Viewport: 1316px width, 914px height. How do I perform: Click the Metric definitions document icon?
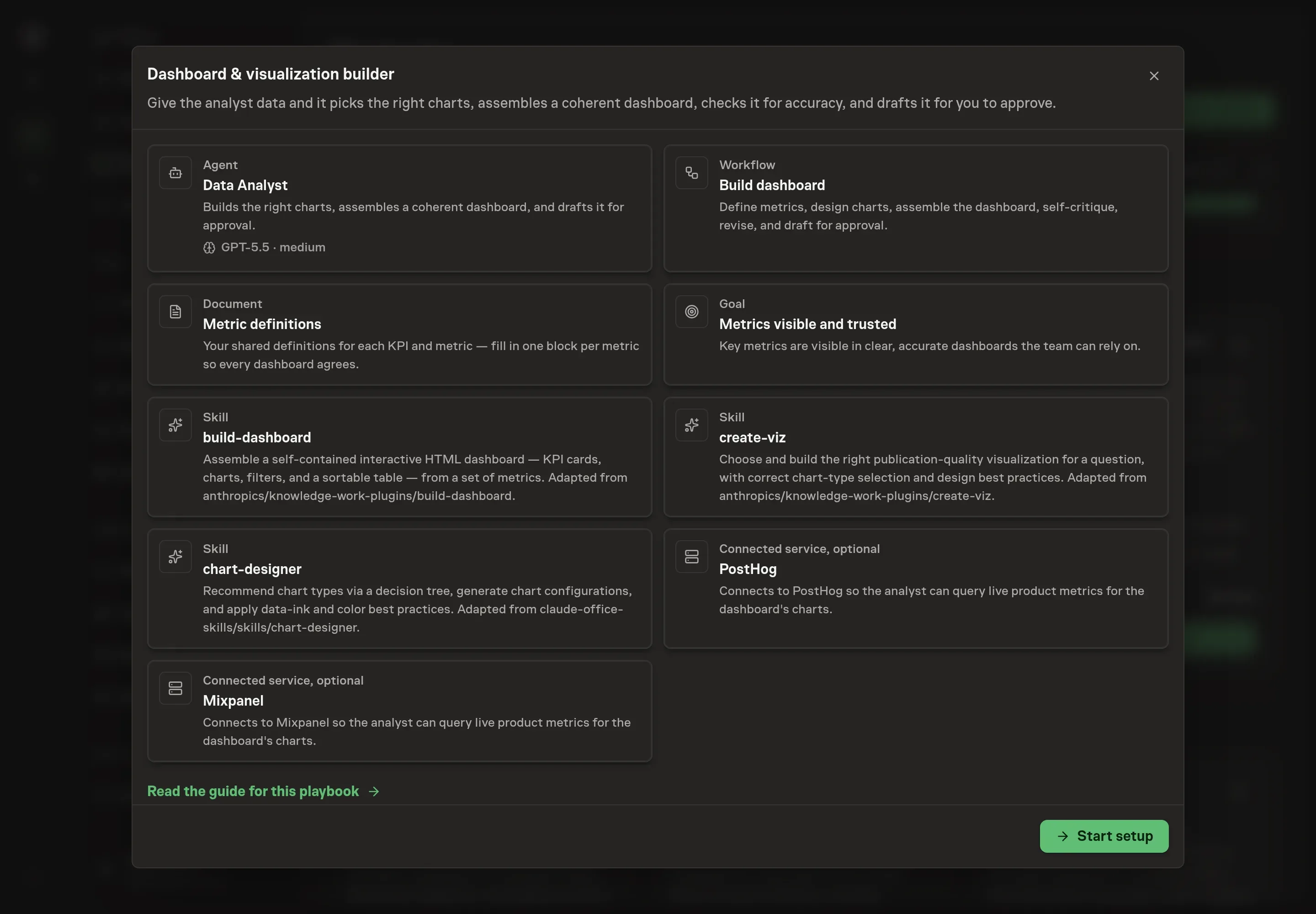pyautogui.click(x=175, y=312)
